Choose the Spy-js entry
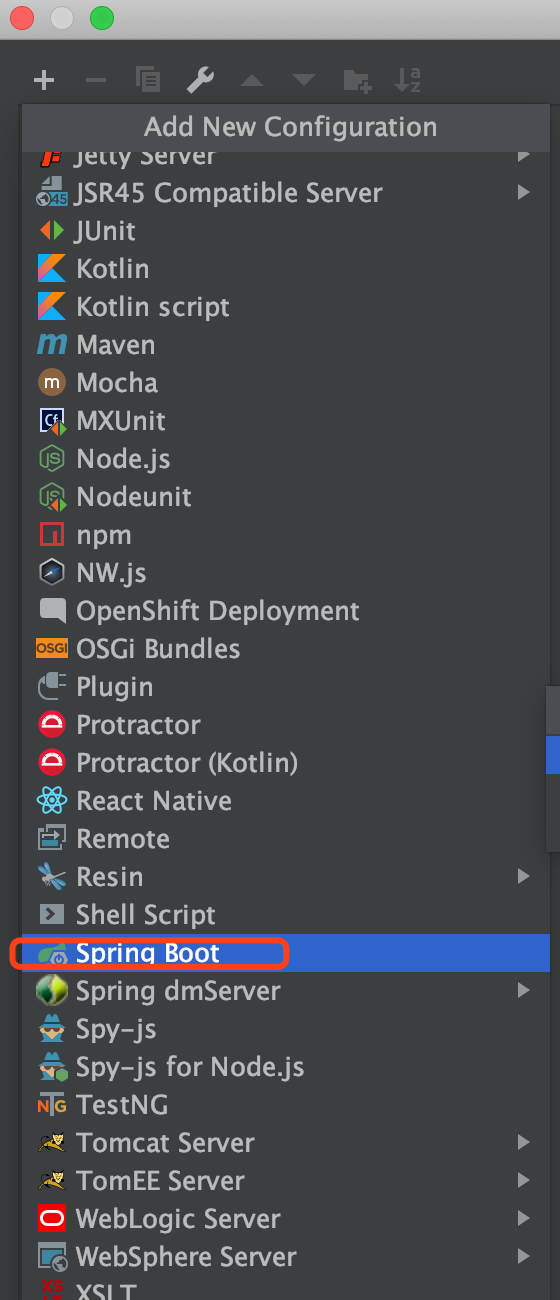This screenshot has height=1300, width=560. (x=286, y=1029)
